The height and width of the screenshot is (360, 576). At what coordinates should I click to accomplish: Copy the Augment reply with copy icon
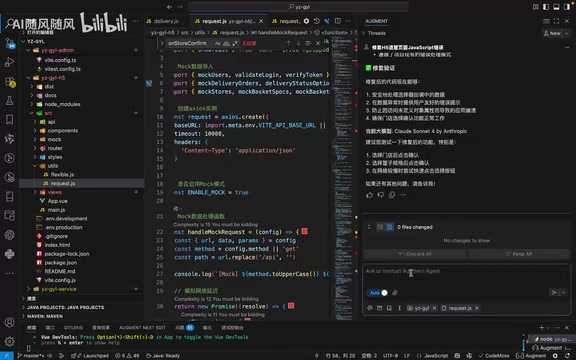click(392, 195)
